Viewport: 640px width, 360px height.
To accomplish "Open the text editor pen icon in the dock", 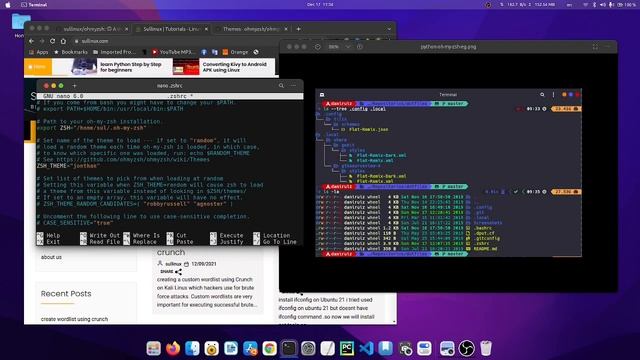I will click(x=327, y=348).
